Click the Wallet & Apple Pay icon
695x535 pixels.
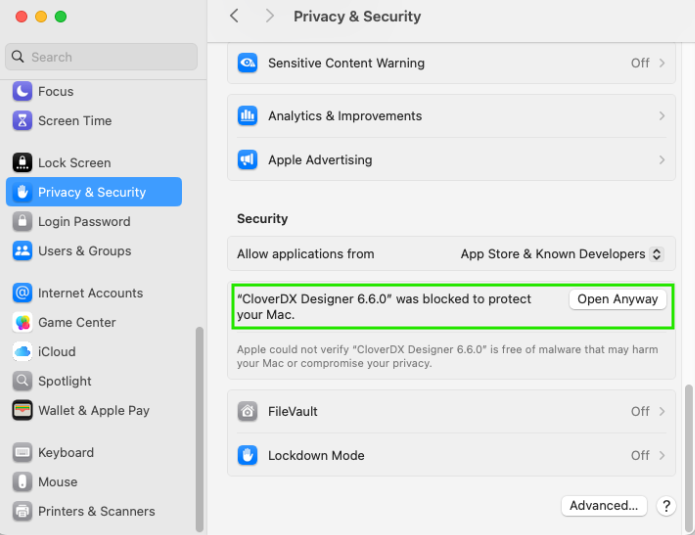point(22,410)
